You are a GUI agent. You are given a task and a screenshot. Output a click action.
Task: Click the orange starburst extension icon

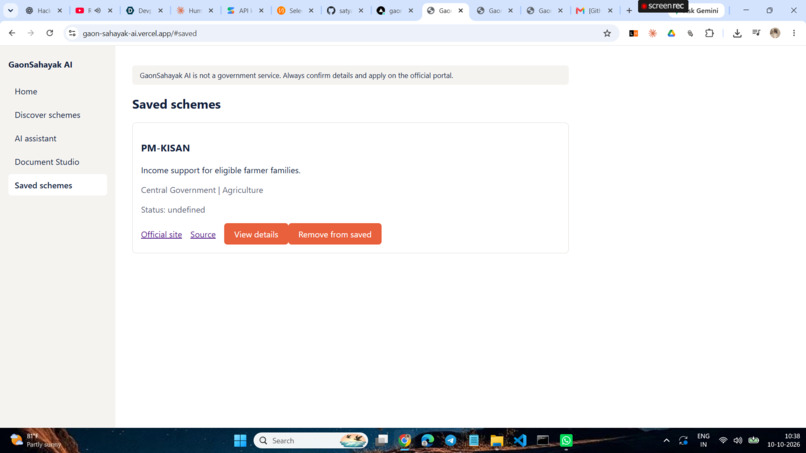click(x=652, y=33)
